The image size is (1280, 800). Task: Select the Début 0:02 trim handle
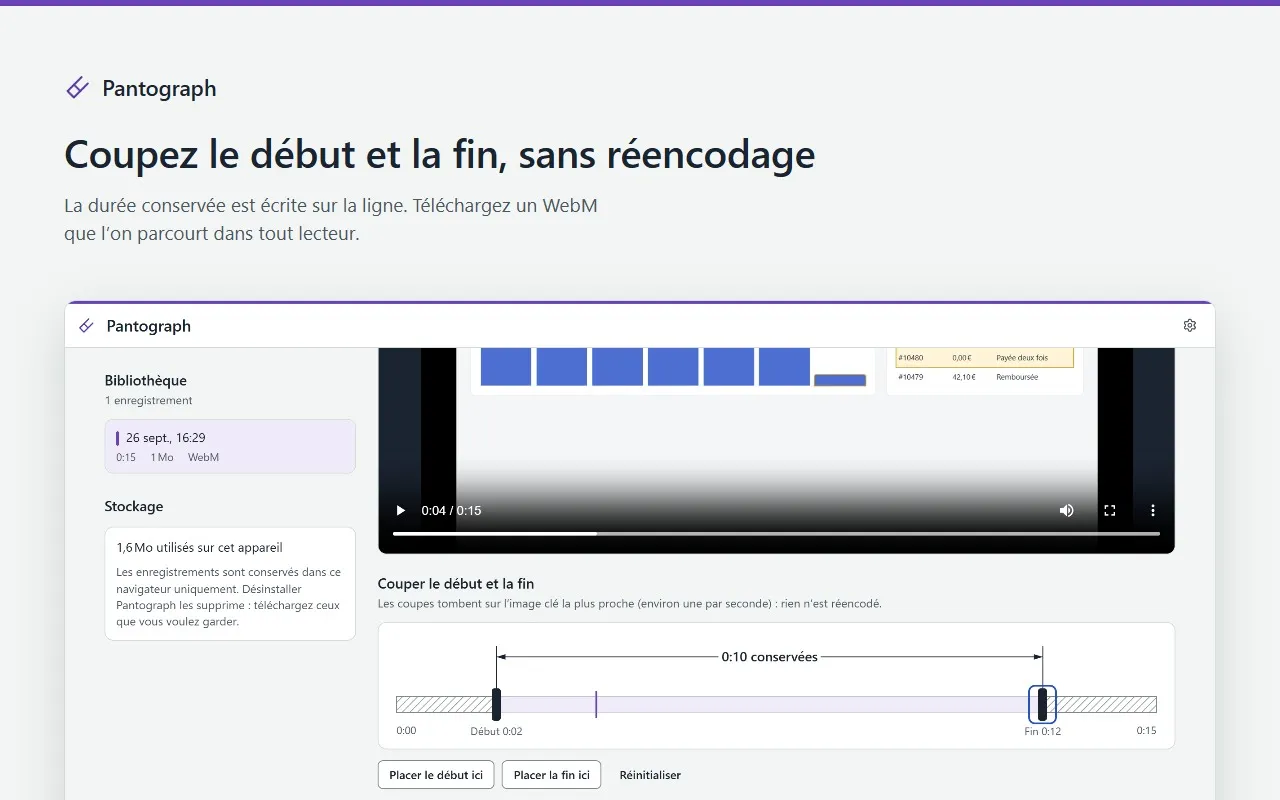(x=496, y=704)
